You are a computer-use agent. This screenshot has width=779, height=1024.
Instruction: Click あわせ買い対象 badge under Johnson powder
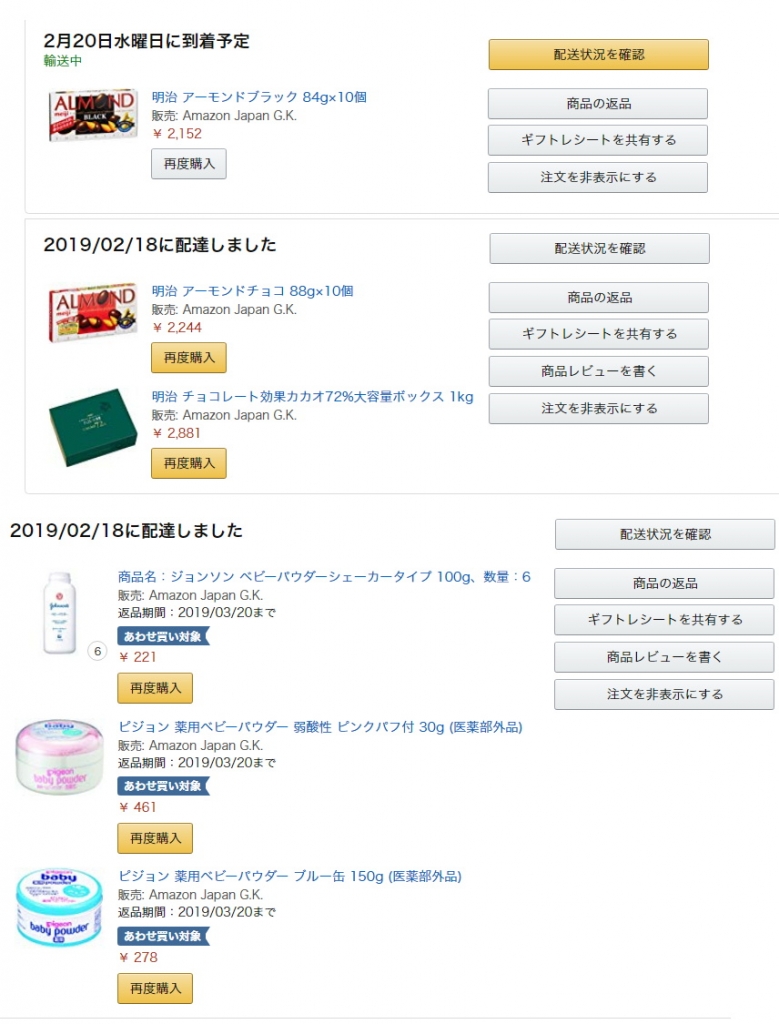pos(162,636)
